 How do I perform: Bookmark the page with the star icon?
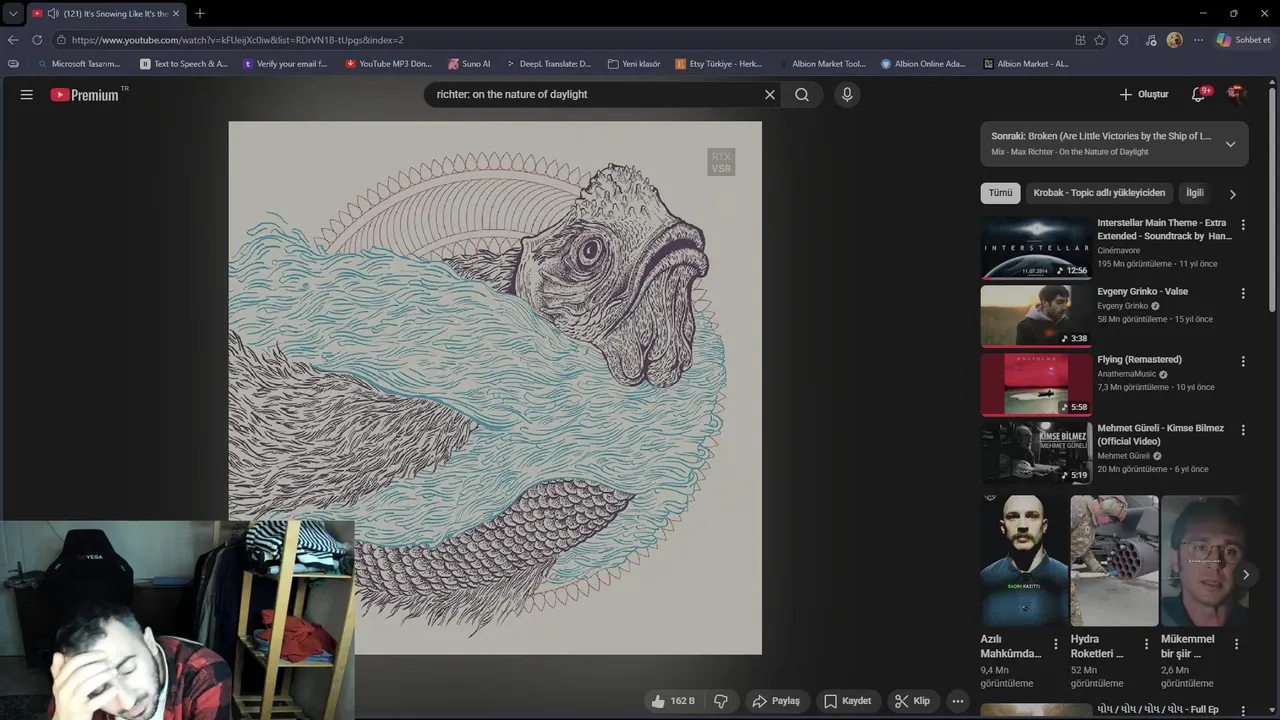1099,40
